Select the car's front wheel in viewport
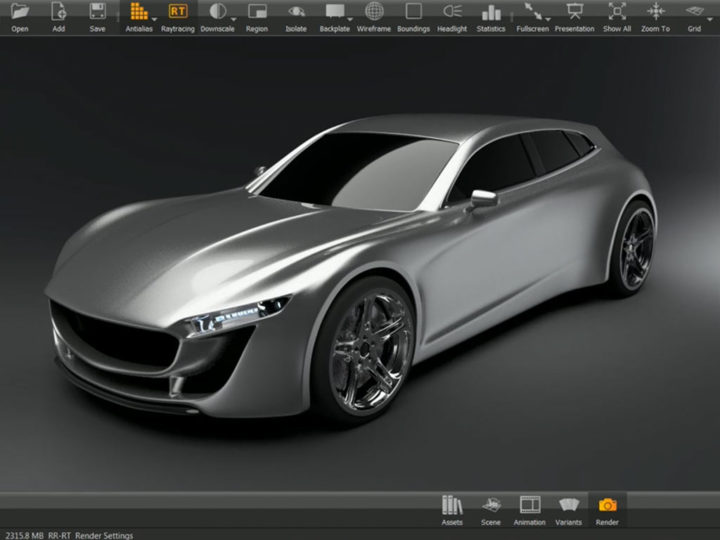720x540 pixels. (x=366, y=350)
